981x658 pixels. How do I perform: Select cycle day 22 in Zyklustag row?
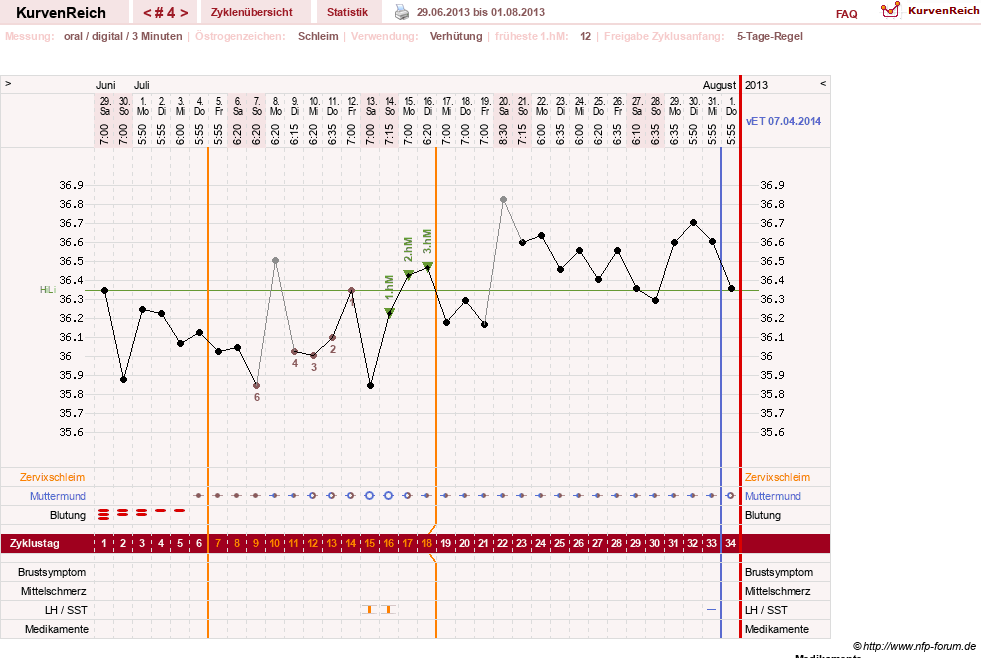[502, 544]
